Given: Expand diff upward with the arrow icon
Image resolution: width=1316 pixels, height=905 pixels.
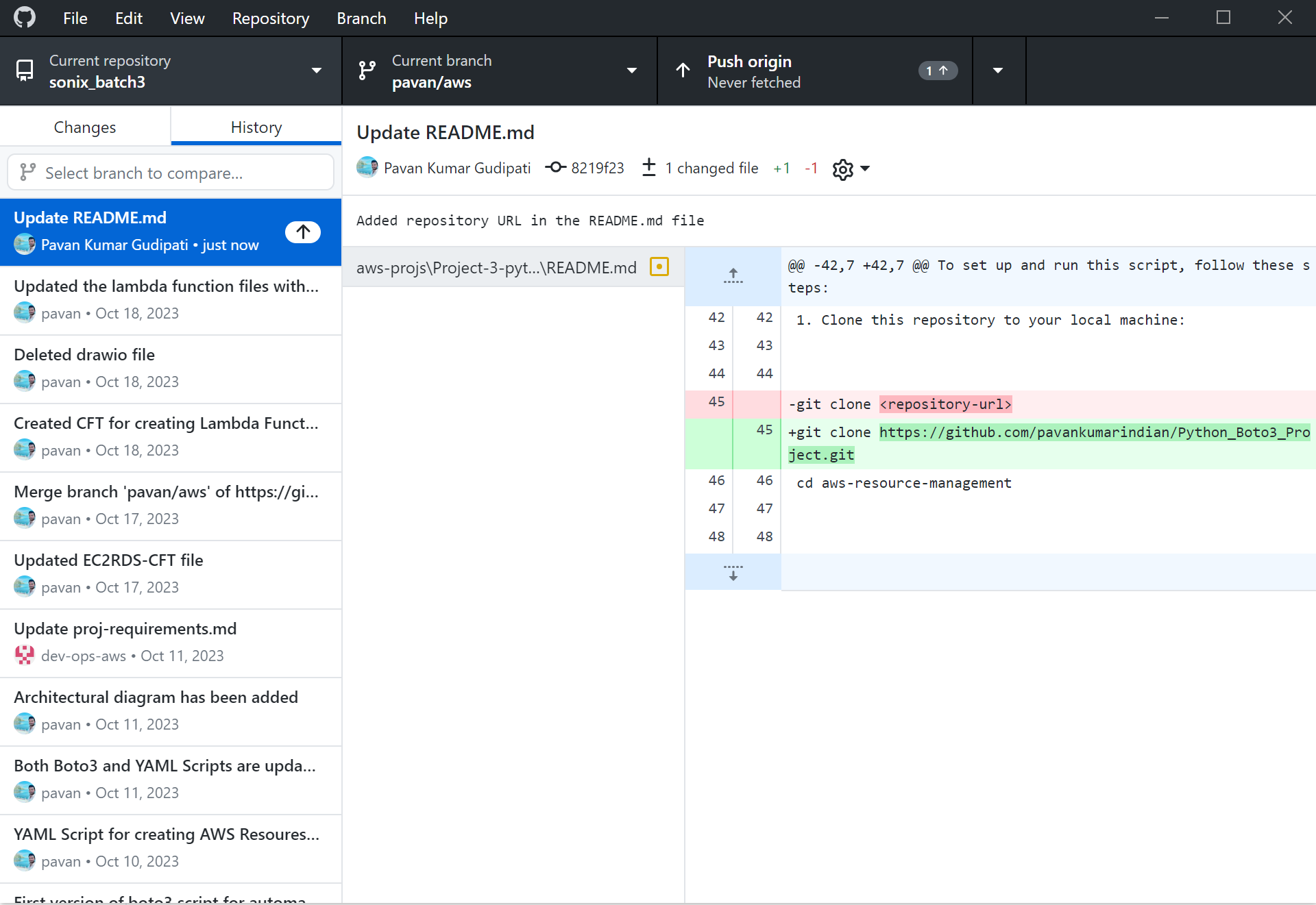Looking at the screenshot, I should click(733, 276).
